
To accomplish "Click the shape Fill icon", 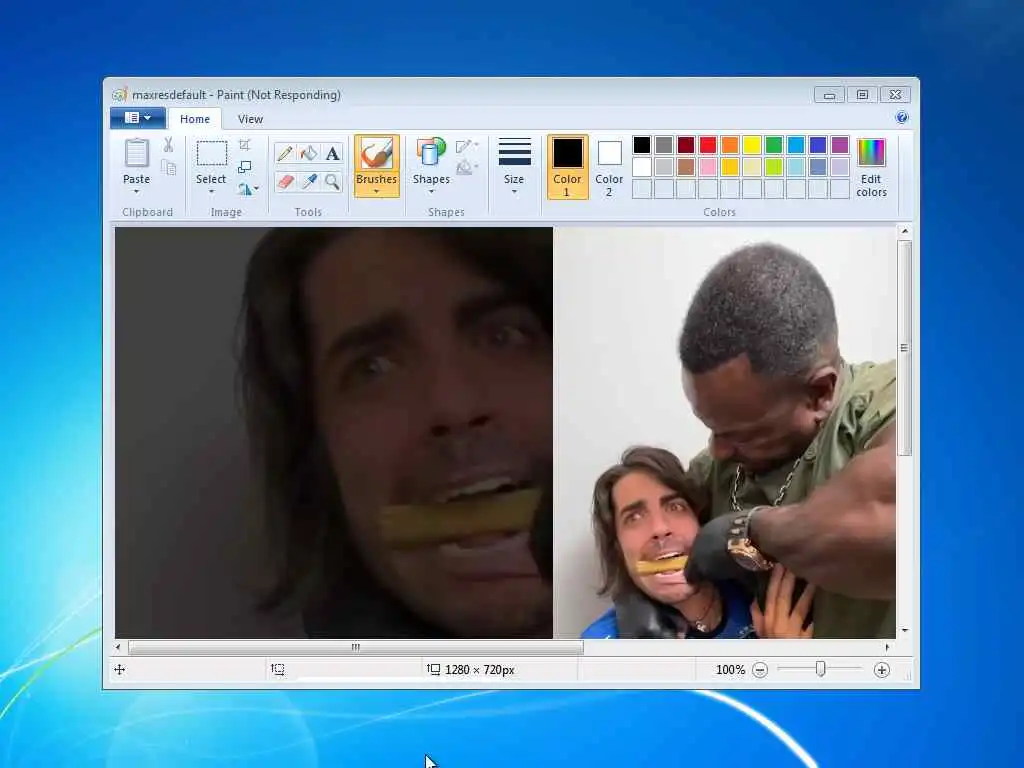I will tap(464, 168).
